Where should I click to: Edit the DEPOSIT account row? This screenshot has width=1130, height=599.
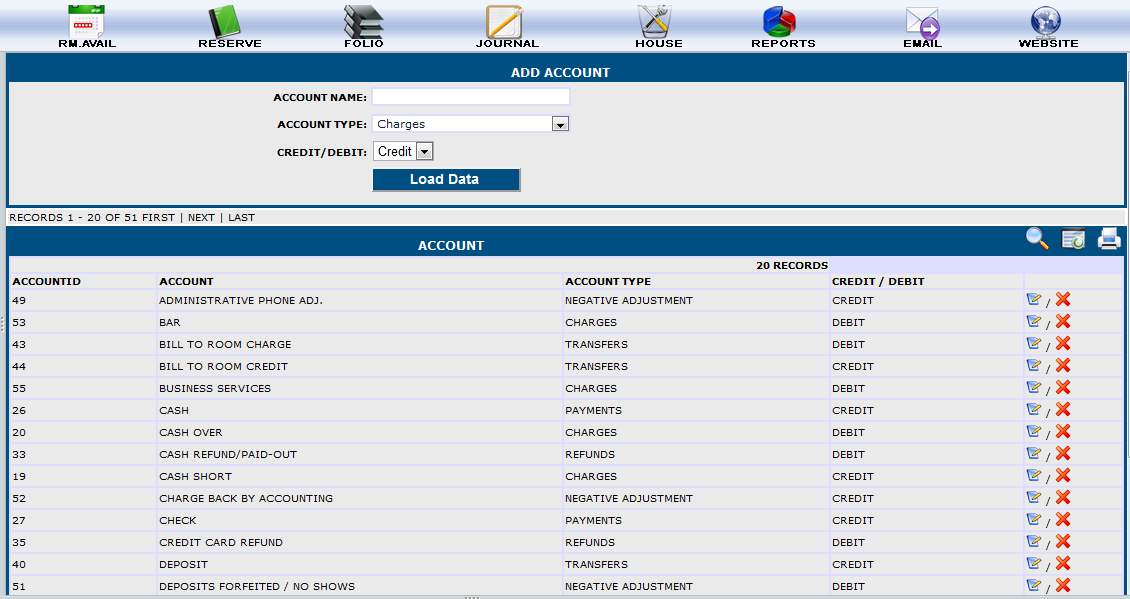tap(1033, 563)
